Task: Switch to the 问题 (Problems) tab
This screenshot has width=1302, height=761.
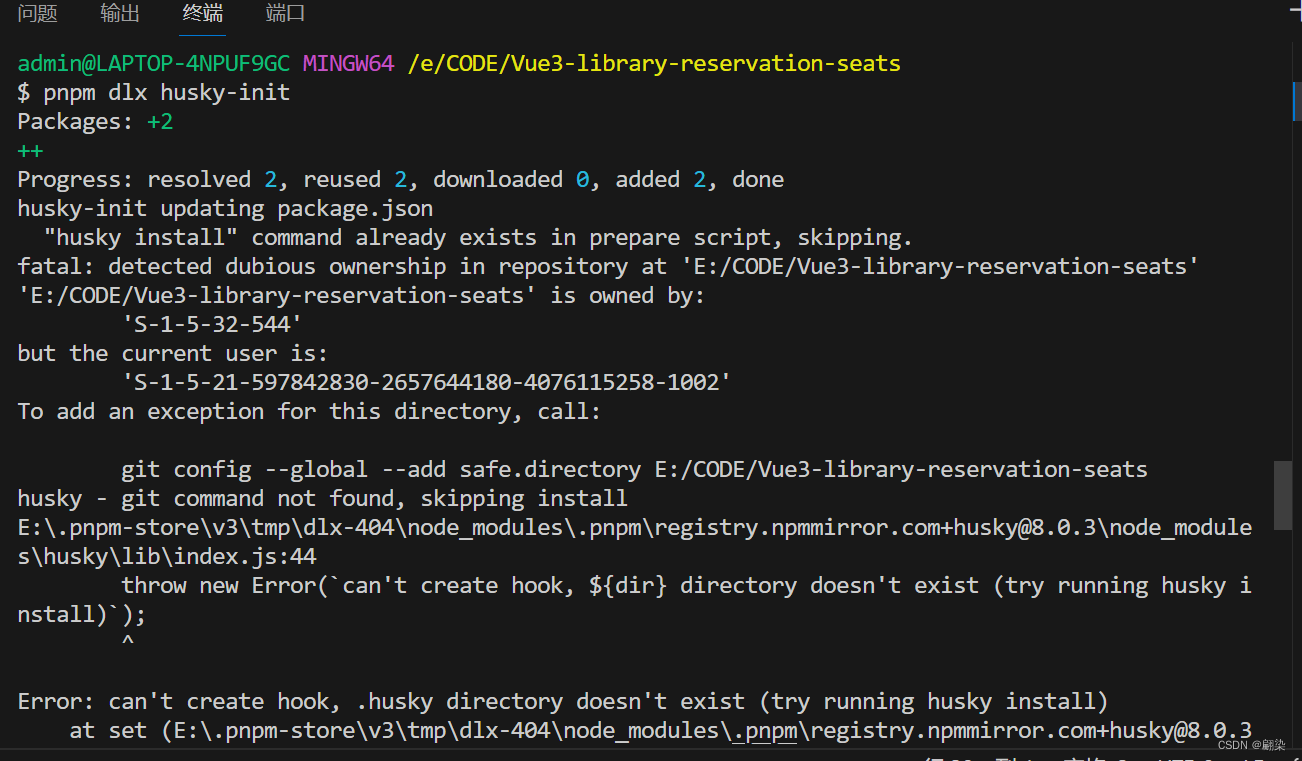Action: (37, 14)
